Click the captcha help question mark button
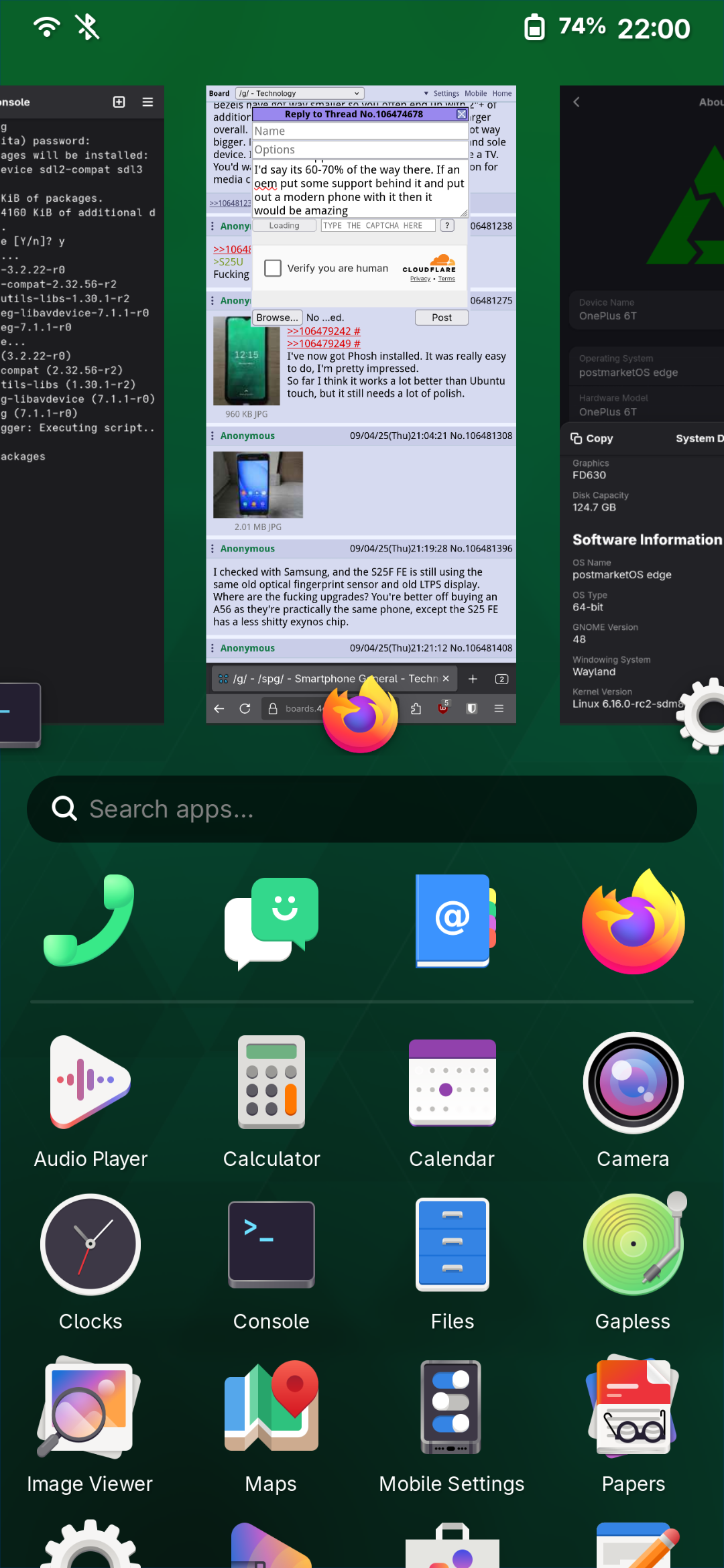This screenshot has height=1568, width=724. pos(447,226)
